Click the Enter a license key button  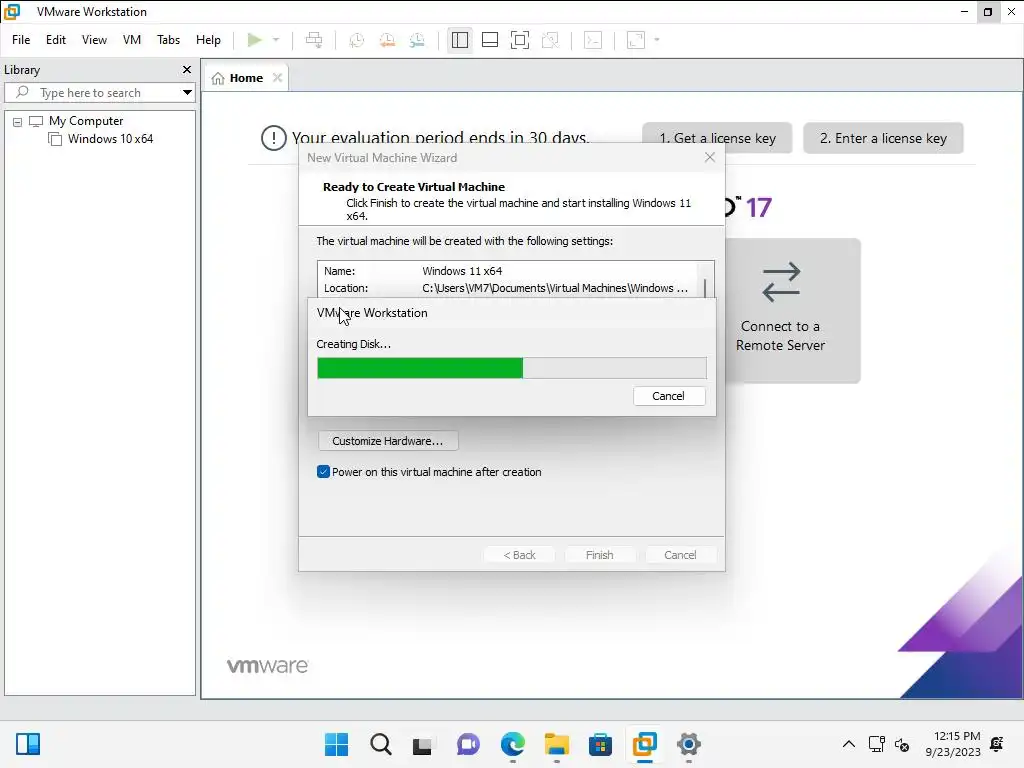coord(883,138)
